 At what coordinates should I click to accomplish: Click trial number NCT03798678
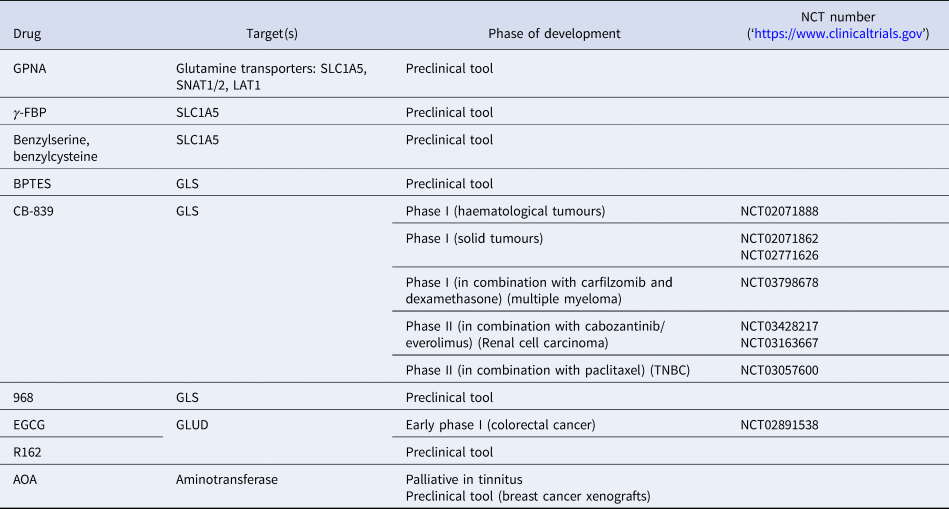[779, 282]
